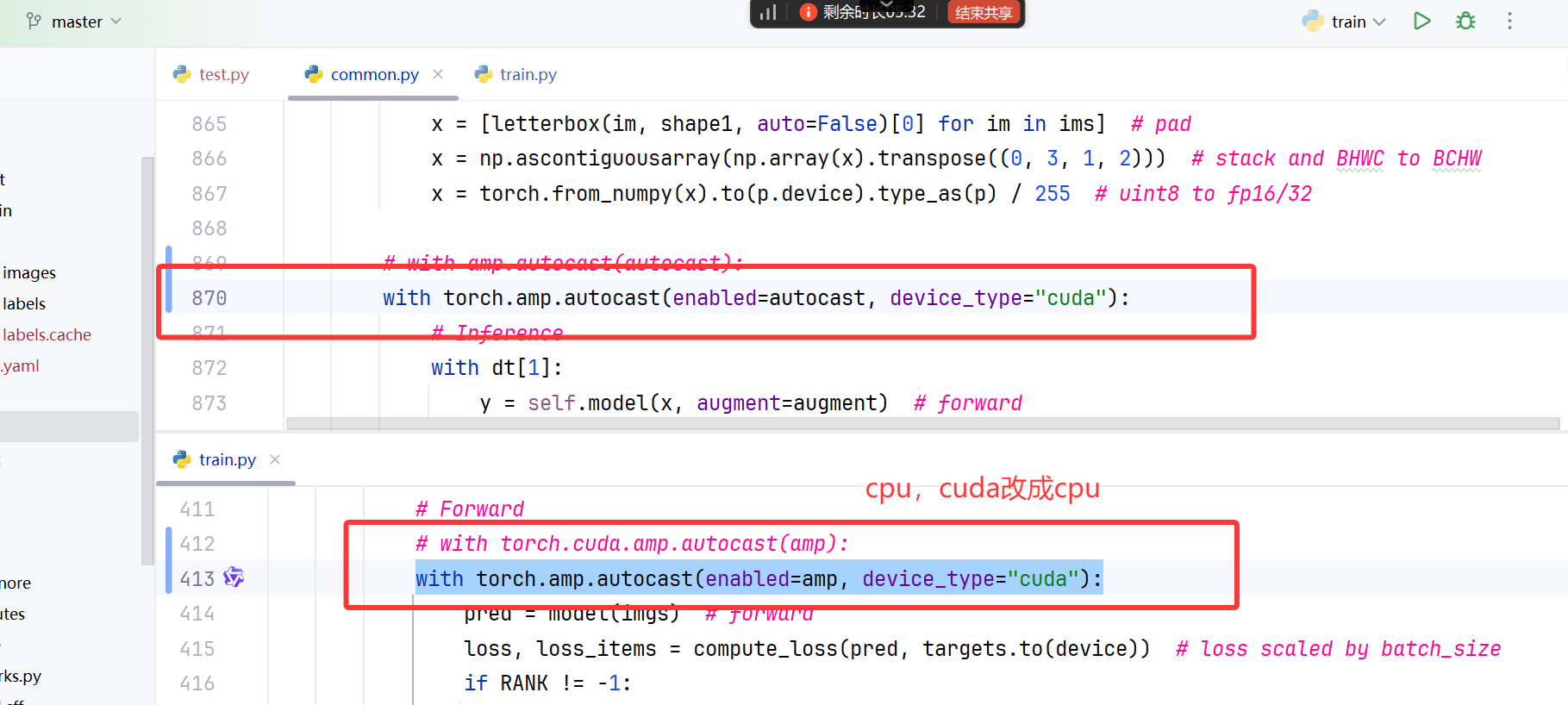Click the red info icon in sharing bar
Viewport: 1568px width, 705px height.
point(809,12)
